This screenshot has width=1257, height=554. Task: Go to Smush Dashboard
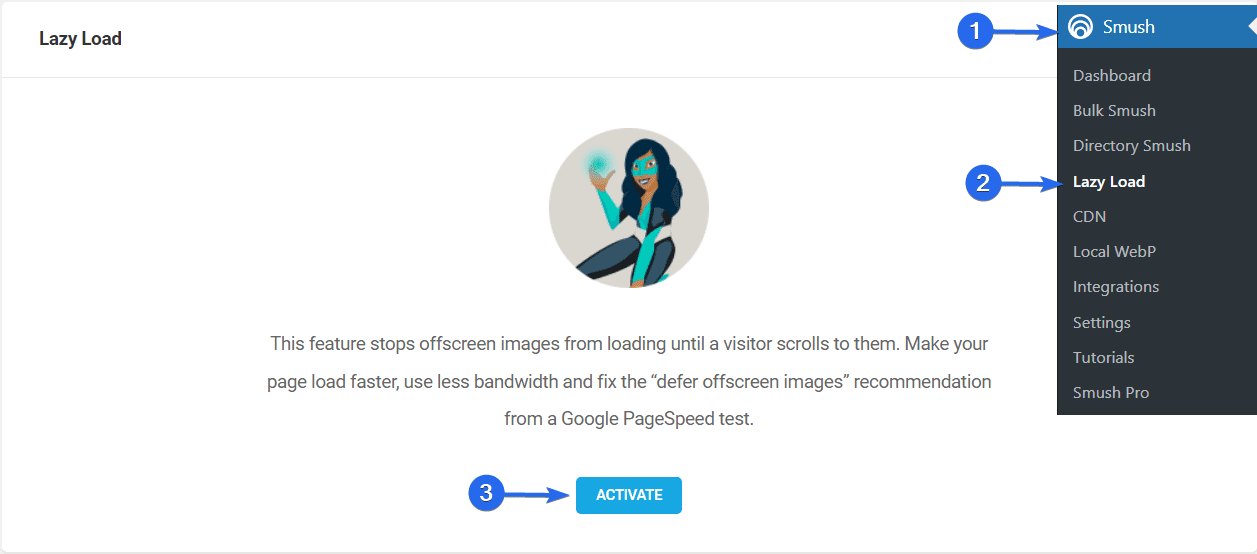click(1111, 75)
